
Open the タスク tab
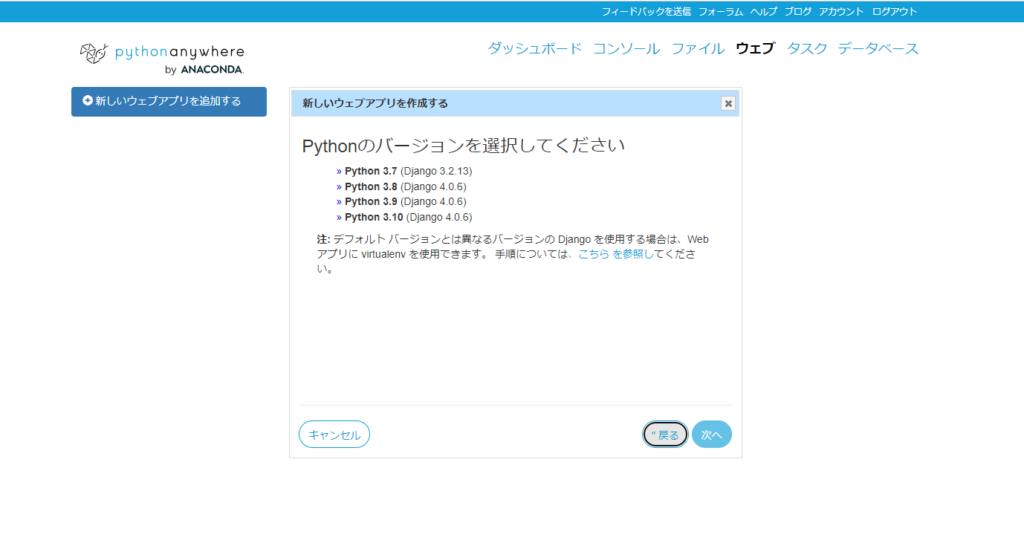point(807,48)
